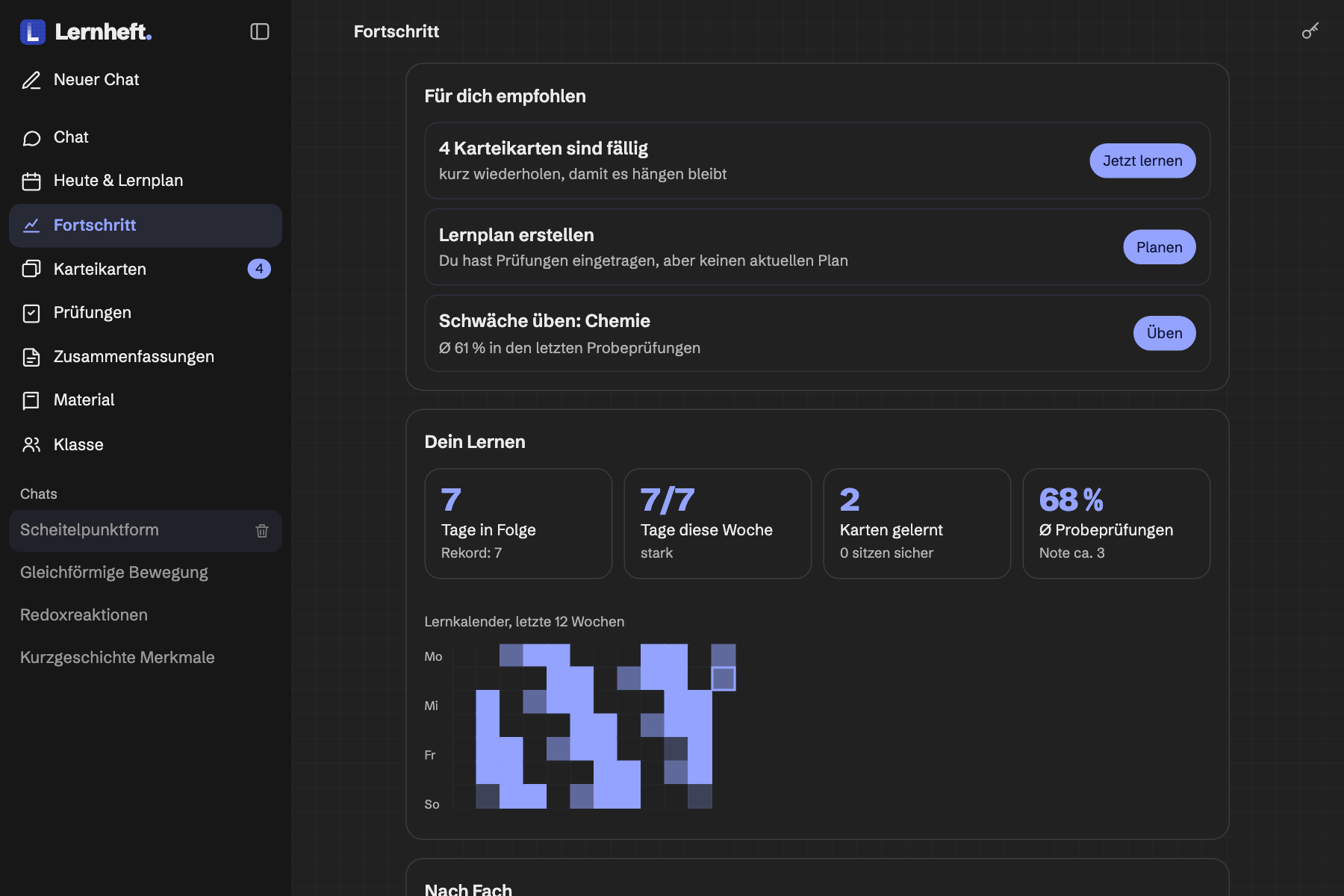Click the Chats section label
1344x896 pixels.
pos(39,494)
